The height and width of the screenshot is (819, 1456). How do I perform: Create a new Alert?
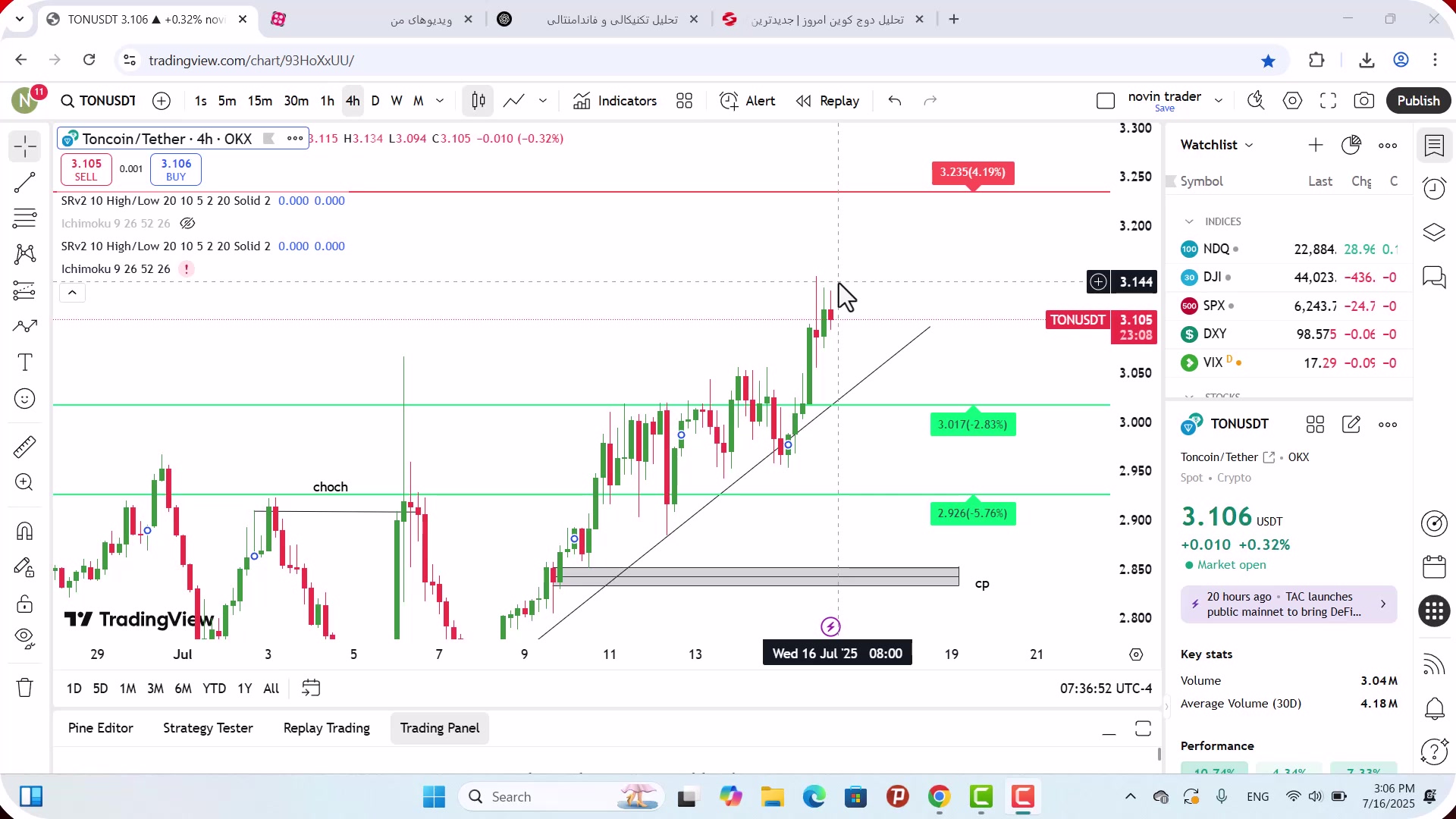tap(748, 101)
